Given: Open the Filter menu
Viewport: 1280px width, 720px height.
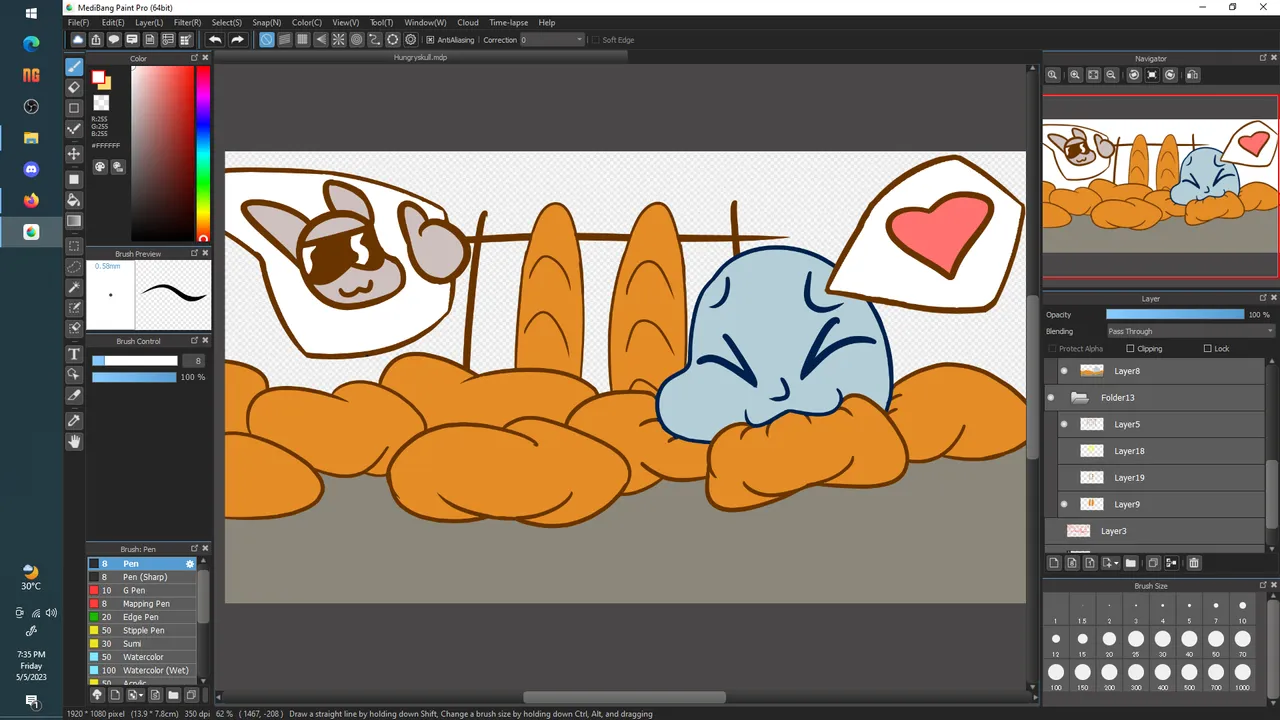Looking at the screenshot, I should (187, 22).
